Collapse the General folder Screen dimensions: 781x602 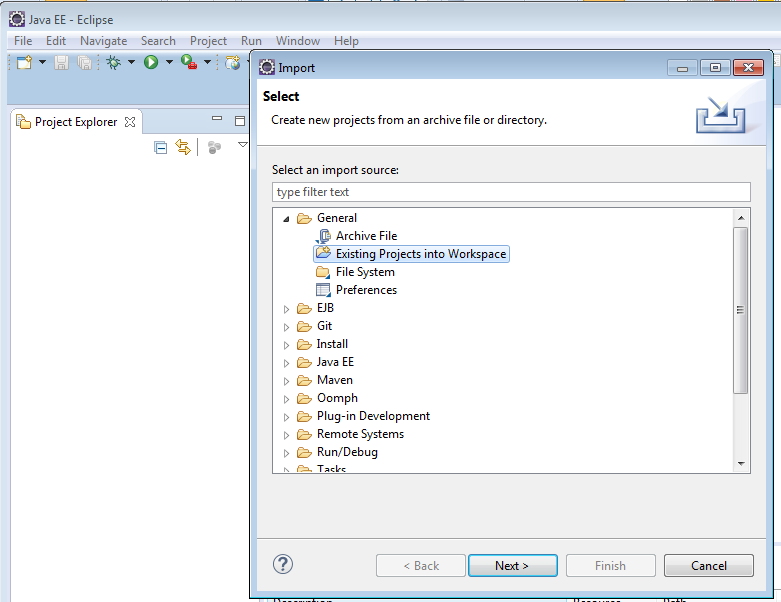286,219
